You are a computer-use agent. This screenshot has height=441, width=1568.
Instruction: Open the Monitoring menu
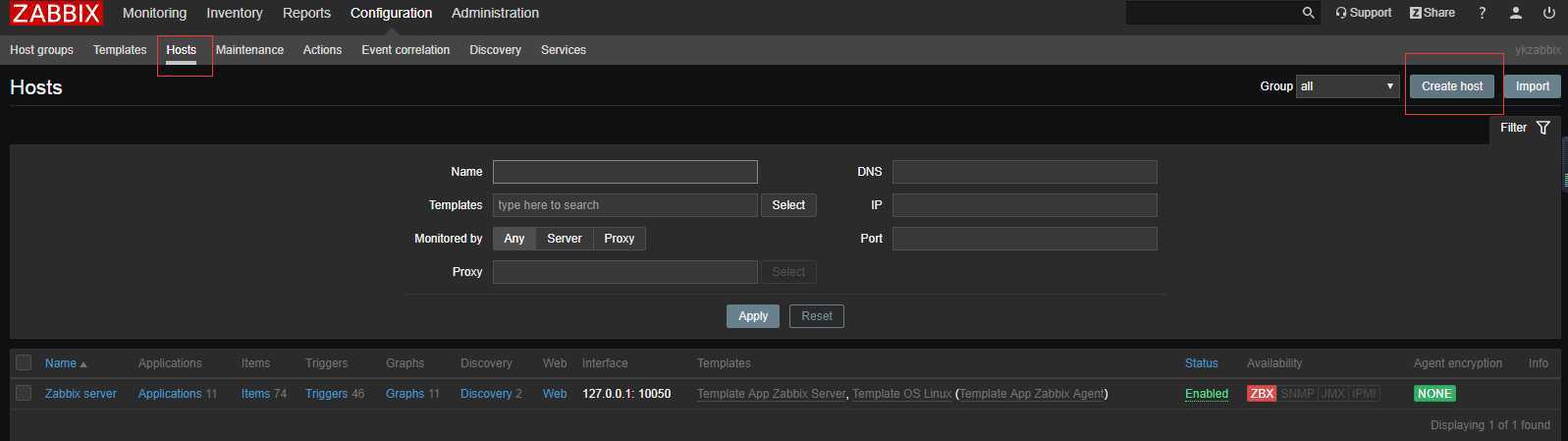(x=154, y=13)
